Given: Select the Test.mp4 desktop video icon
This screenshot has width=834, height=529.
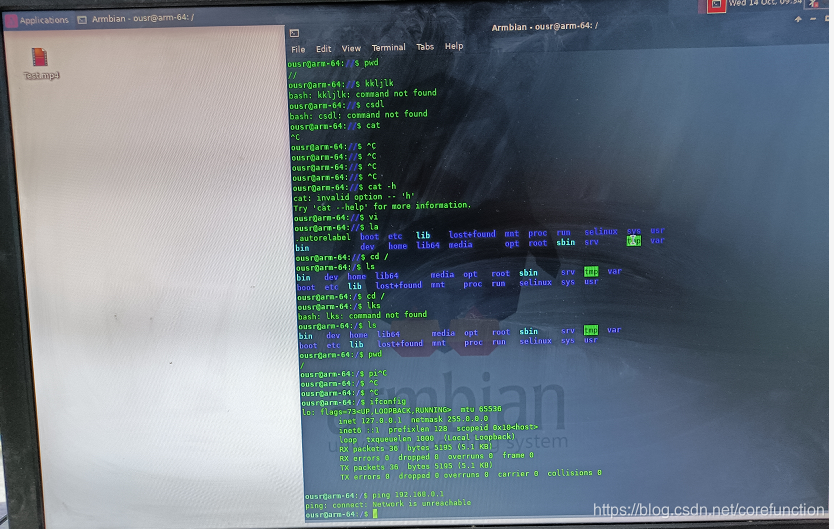Looking at the screenshot, I should (x=40, y=57).
